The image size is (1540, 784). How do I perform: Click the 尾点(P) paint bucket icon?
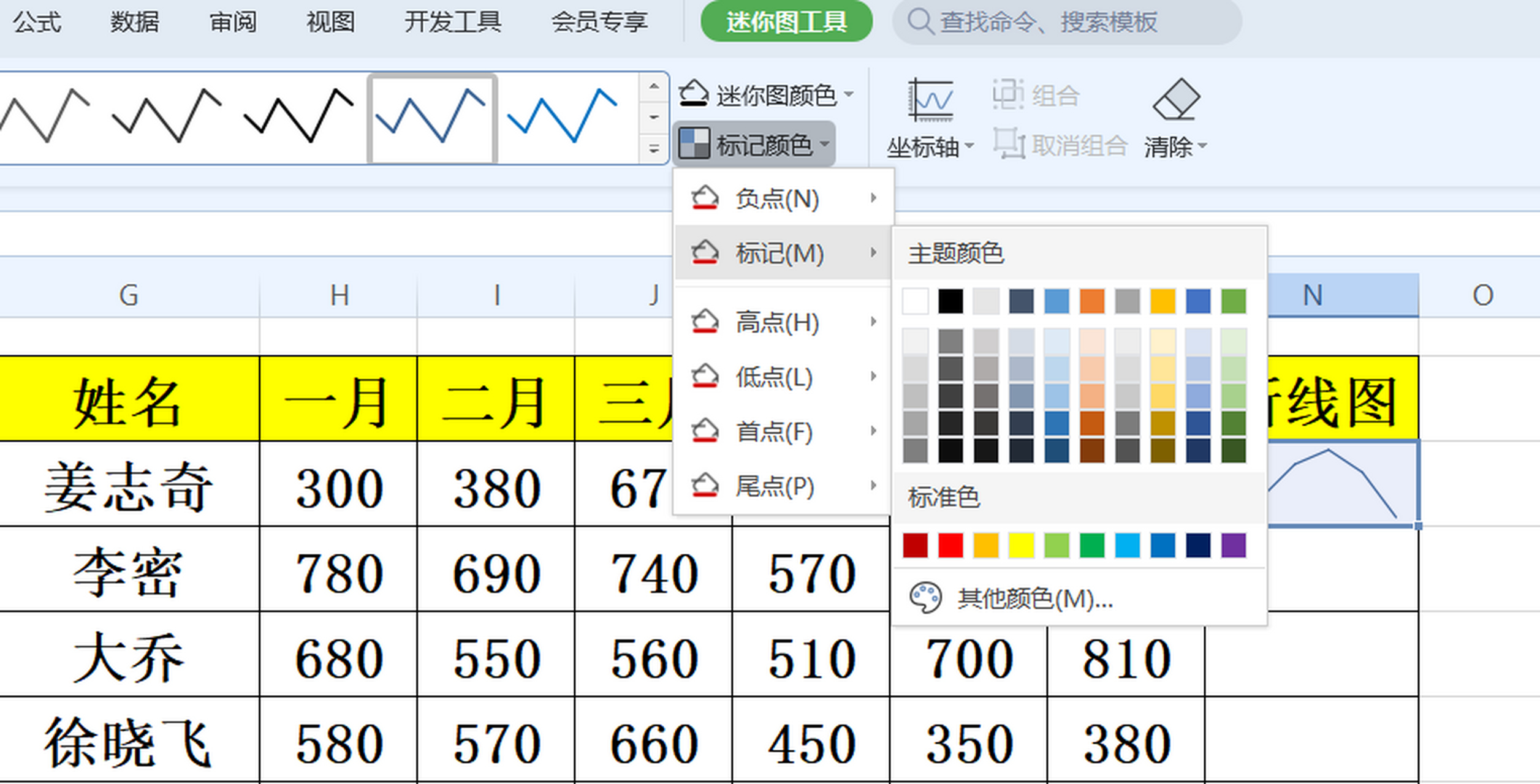705,486
